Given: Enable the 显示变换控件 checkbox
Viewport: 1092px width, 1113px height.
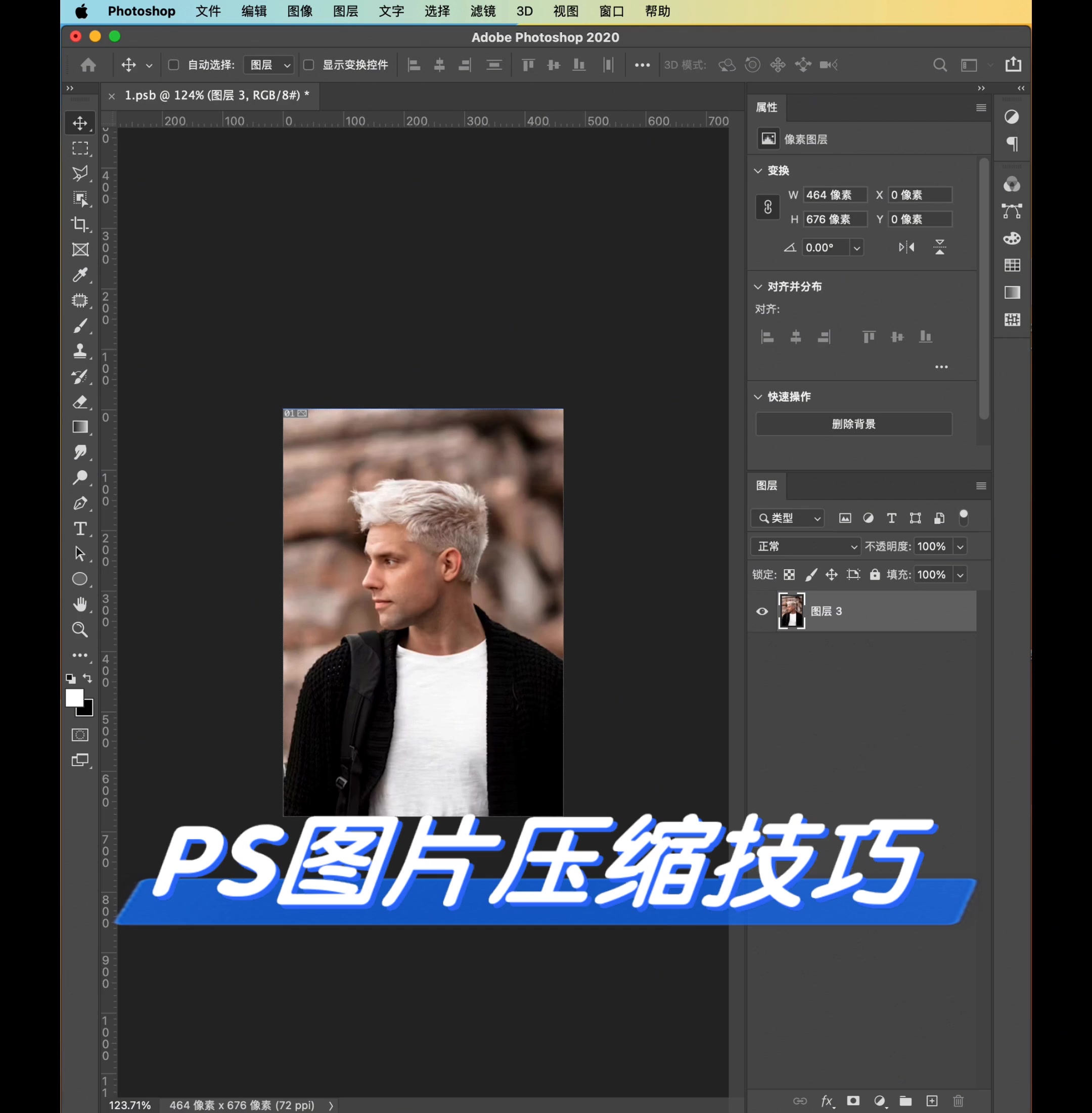Looking at the screenshot, I should pyautogui.click(x=308, y=65).
